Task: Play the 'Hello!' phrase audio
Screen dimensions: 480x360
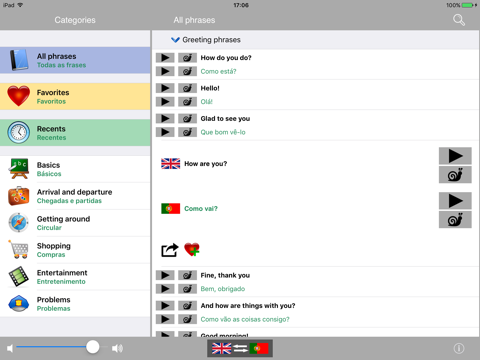Action: coord(165,88)
